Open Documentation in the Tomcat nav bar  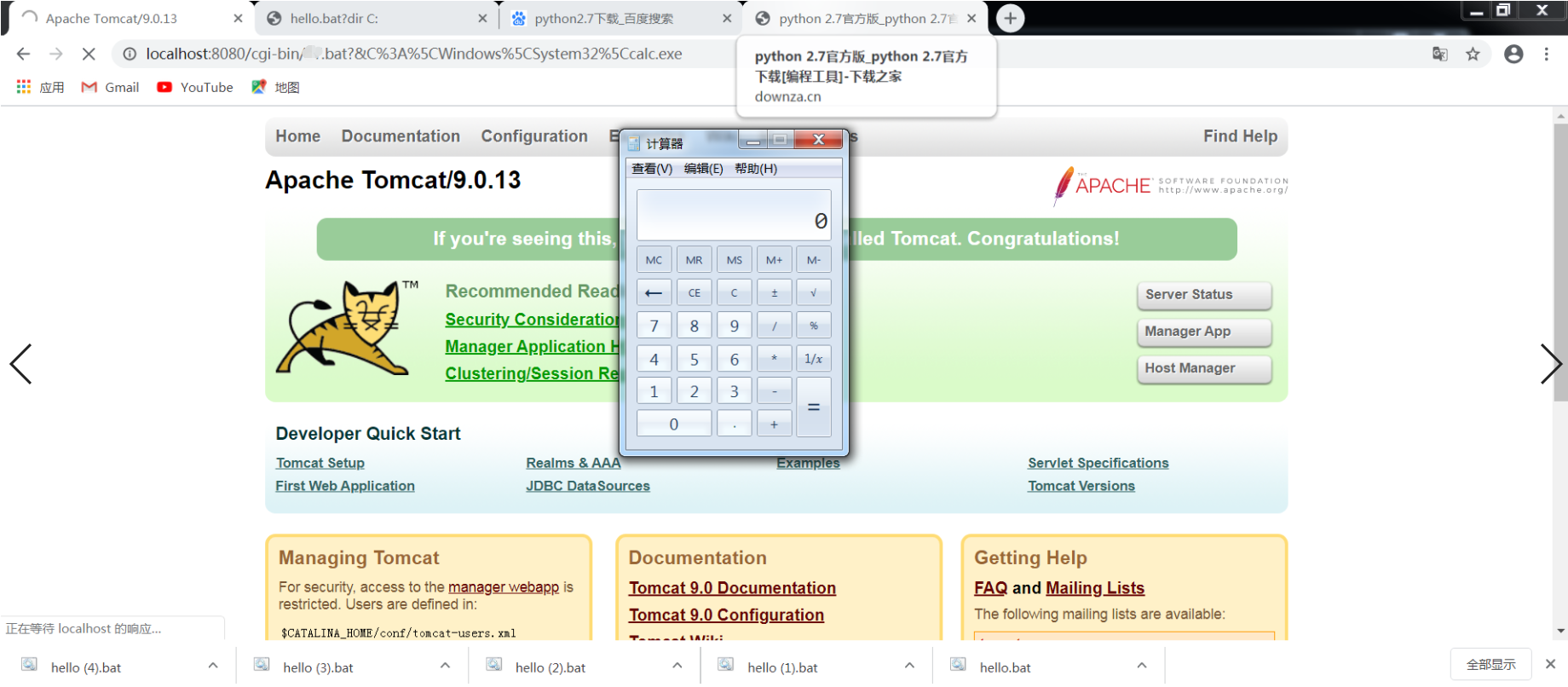pos(401,136)
